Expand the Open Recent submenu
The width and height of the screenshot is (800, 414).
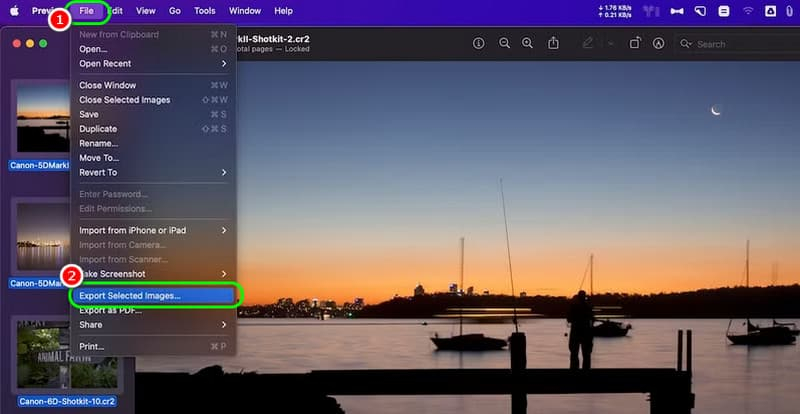(153, 64)
